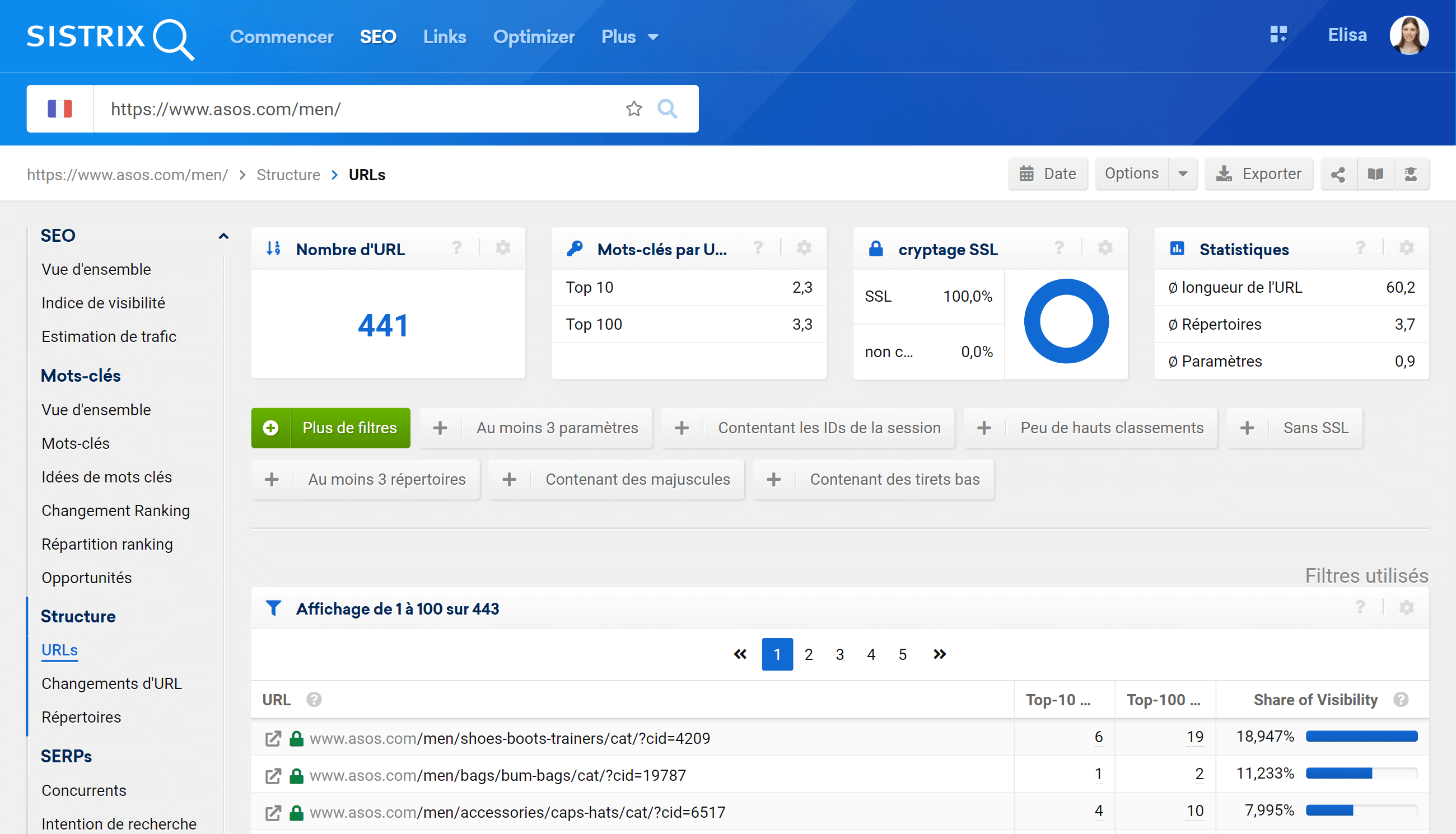Open Opportunités in Mots-clés sidebar
Image resolution: width=1456 pixels, height=834 pixels.
coord(87,578)
